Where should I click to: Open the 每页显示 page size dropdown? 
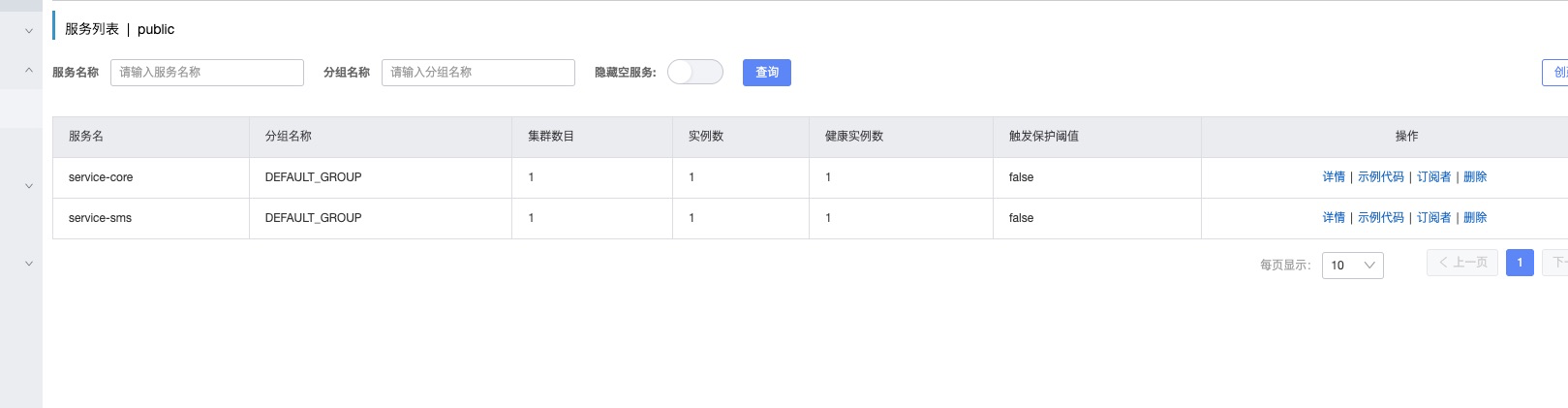1352,266
